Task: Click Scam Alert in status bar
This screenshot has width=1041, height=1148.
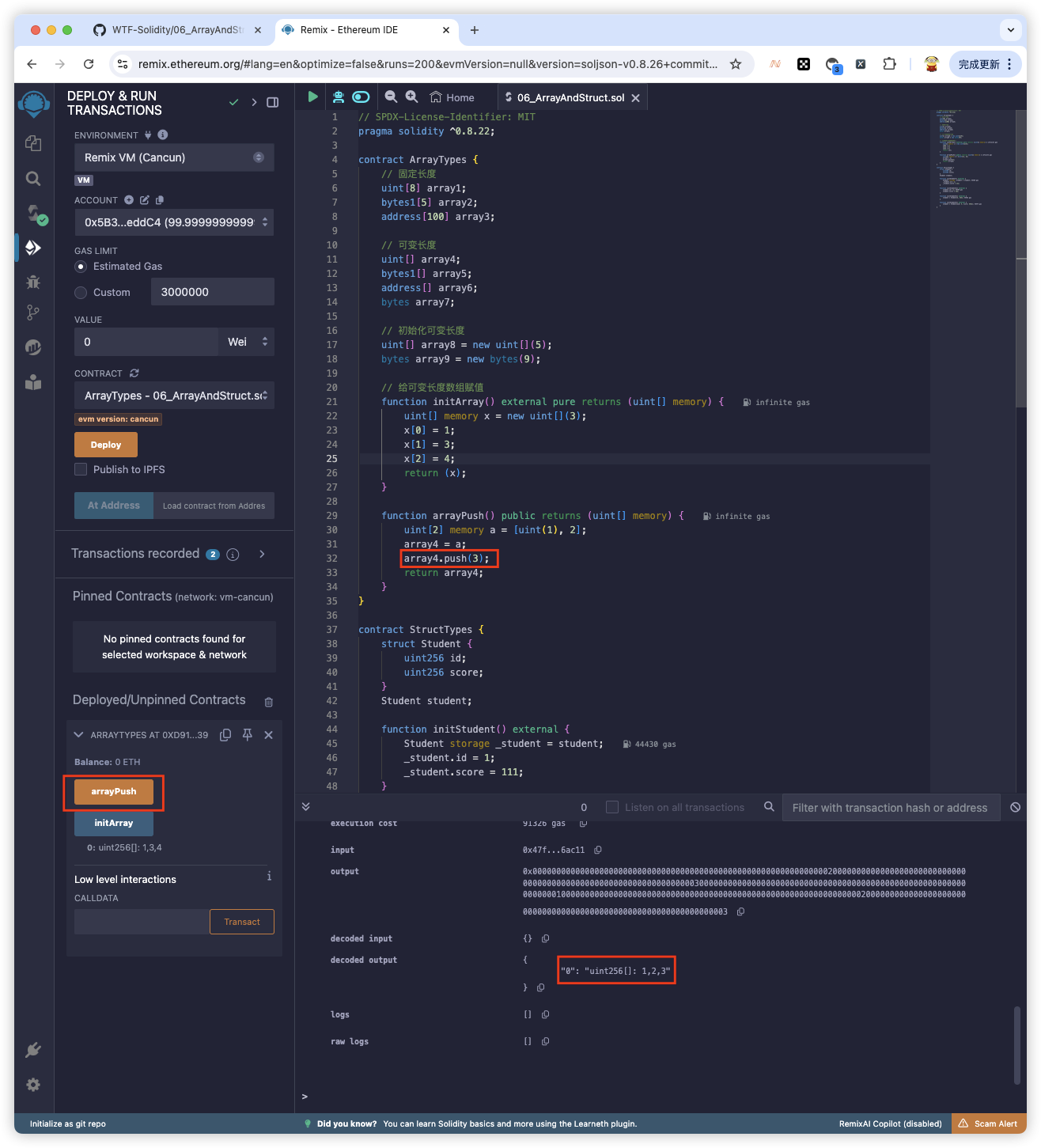Action: (x=989, y=1123)
